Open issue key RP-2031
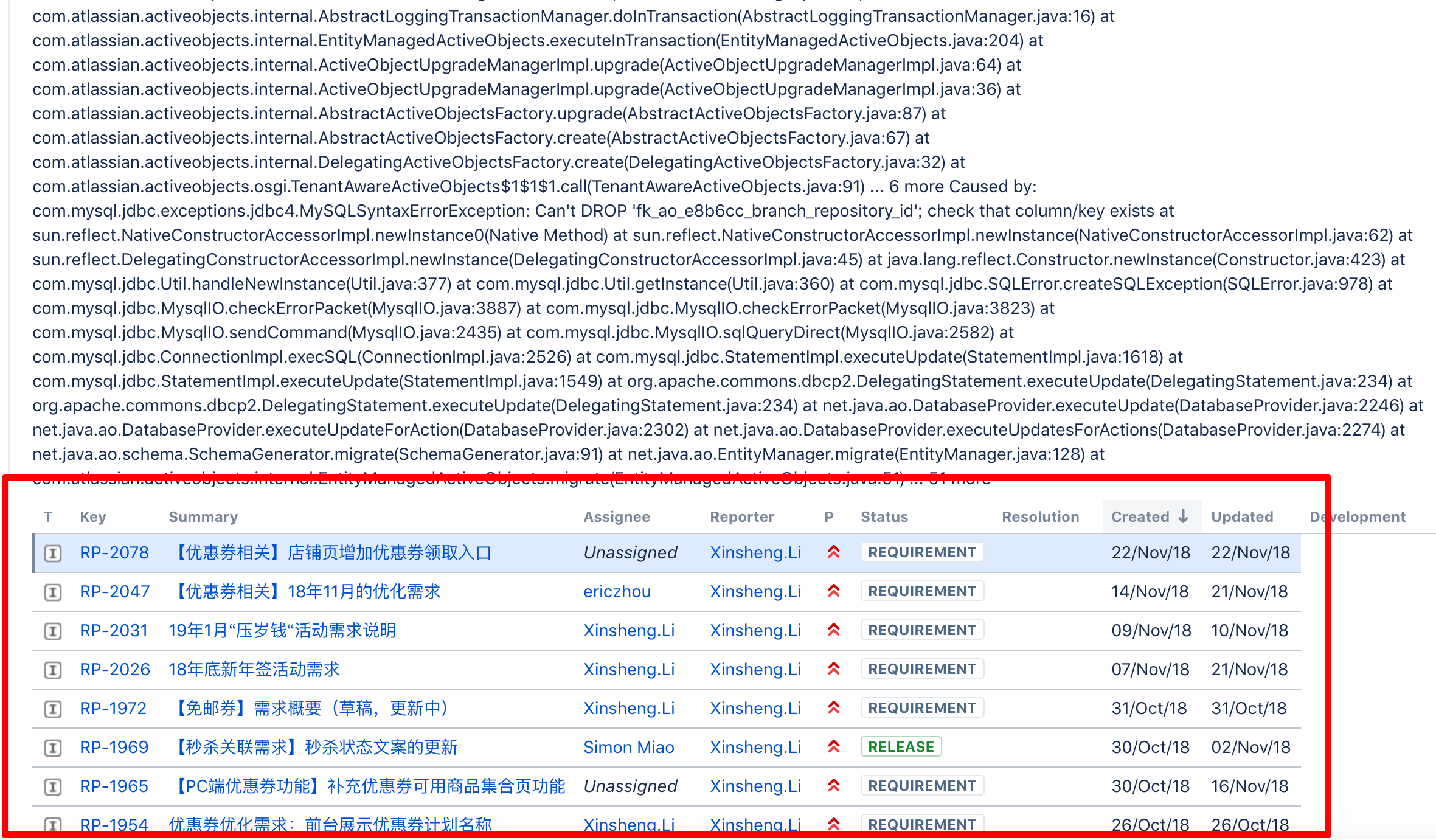1436x840 pixels. click(x=114, y=630)
